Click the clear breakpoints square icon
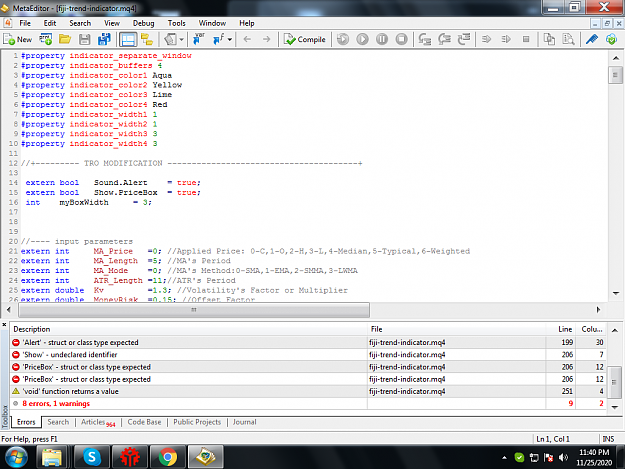Viewport: 625px width, 469px height. point(526,39)
